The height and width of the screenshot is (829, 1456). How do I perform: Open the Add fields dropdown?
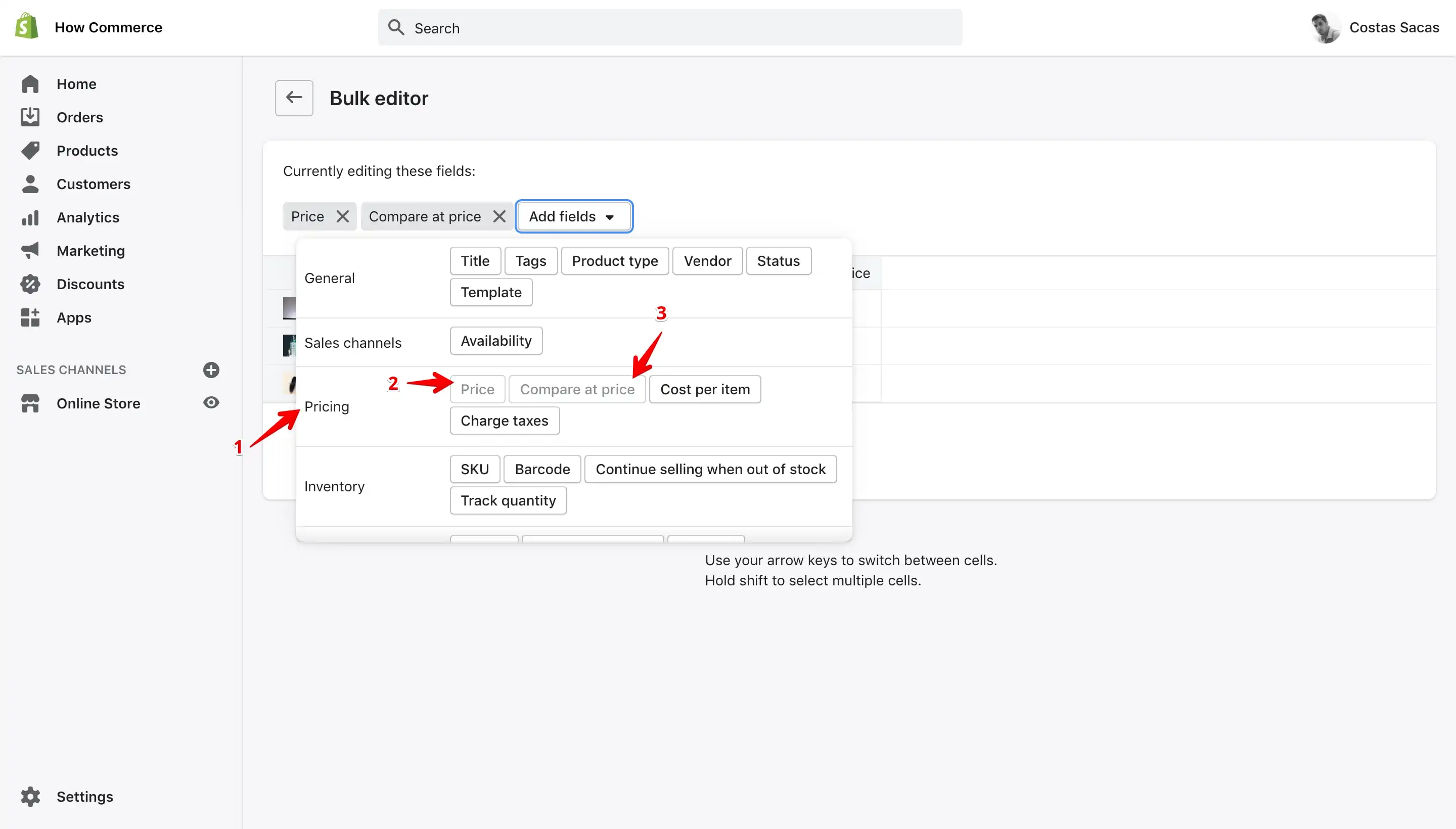click(574, 216)
